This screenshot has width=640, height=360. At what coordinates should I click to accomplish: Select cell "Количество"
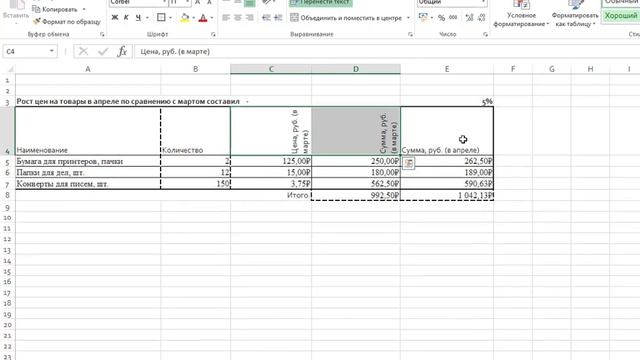pos(196,131)
